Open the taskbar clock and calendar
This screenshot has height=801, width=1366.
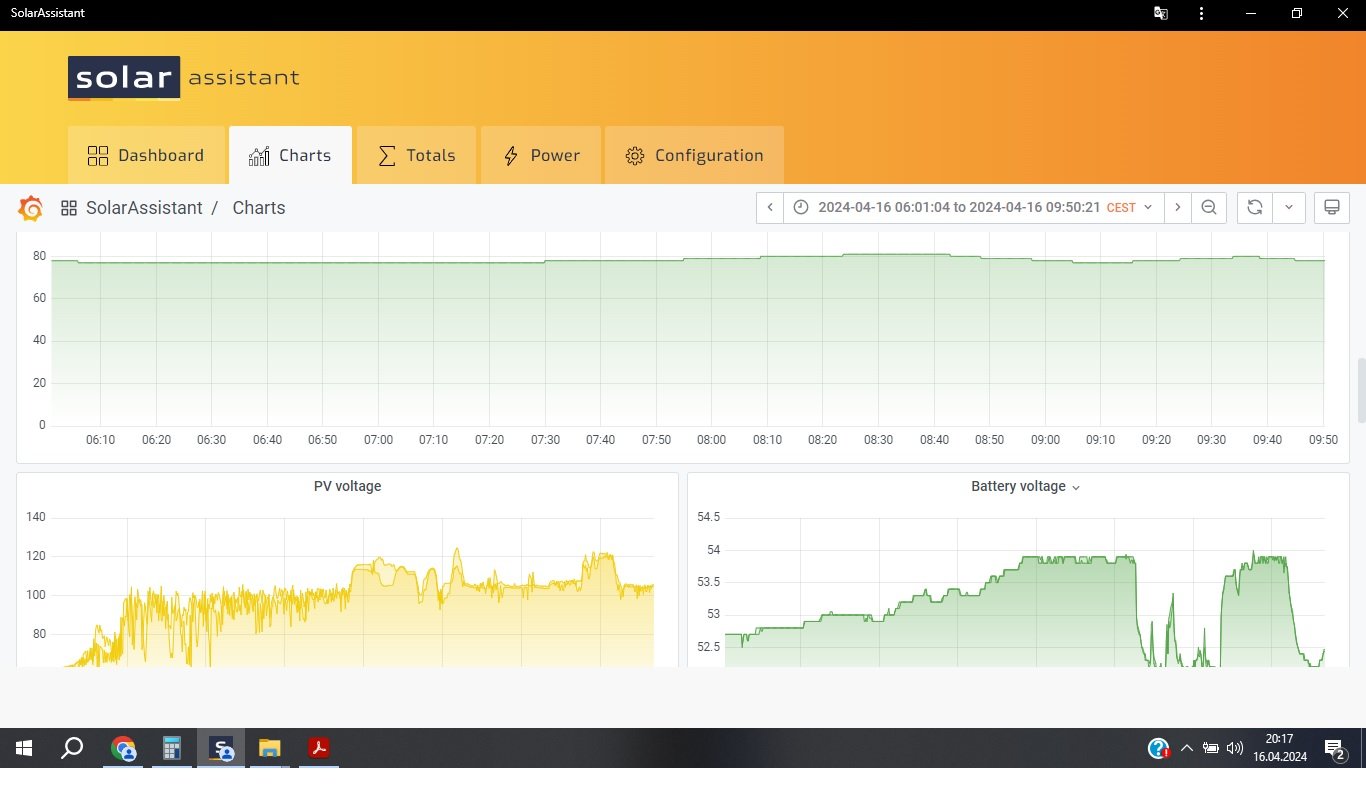coord(1279,748)
